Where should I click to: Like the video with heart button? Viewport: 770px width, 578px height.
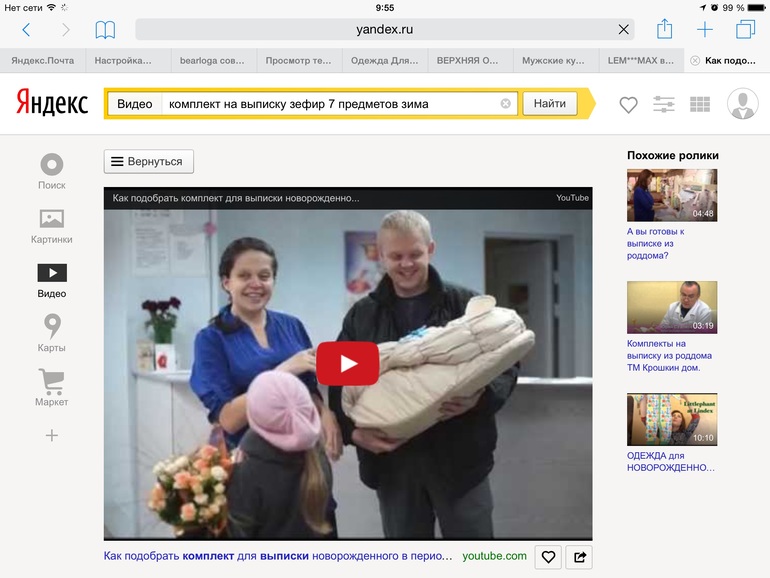[547, 557]
